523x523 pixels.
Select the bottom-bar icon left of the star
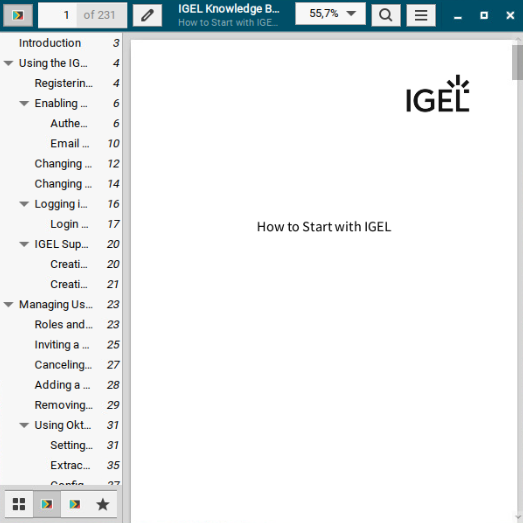[x=75, y=504]
